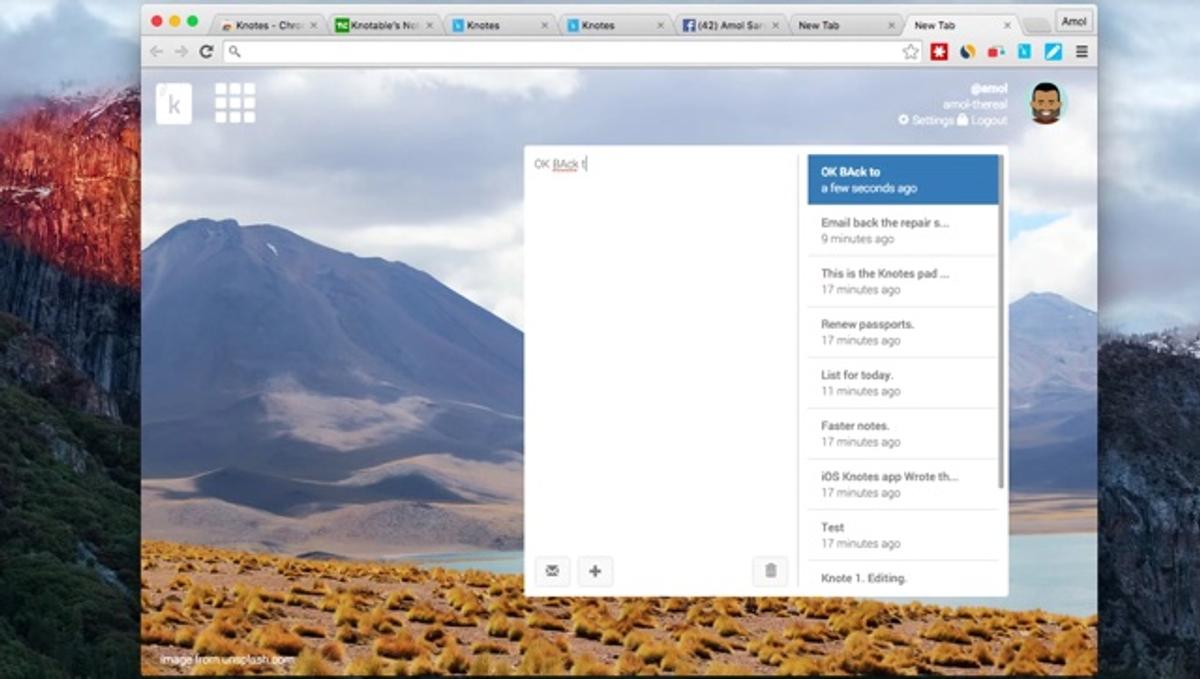Viewport: 1200px width, 679px height.
Task: Click 'image from unsplash.com' credit
Action: click(227, 660)
